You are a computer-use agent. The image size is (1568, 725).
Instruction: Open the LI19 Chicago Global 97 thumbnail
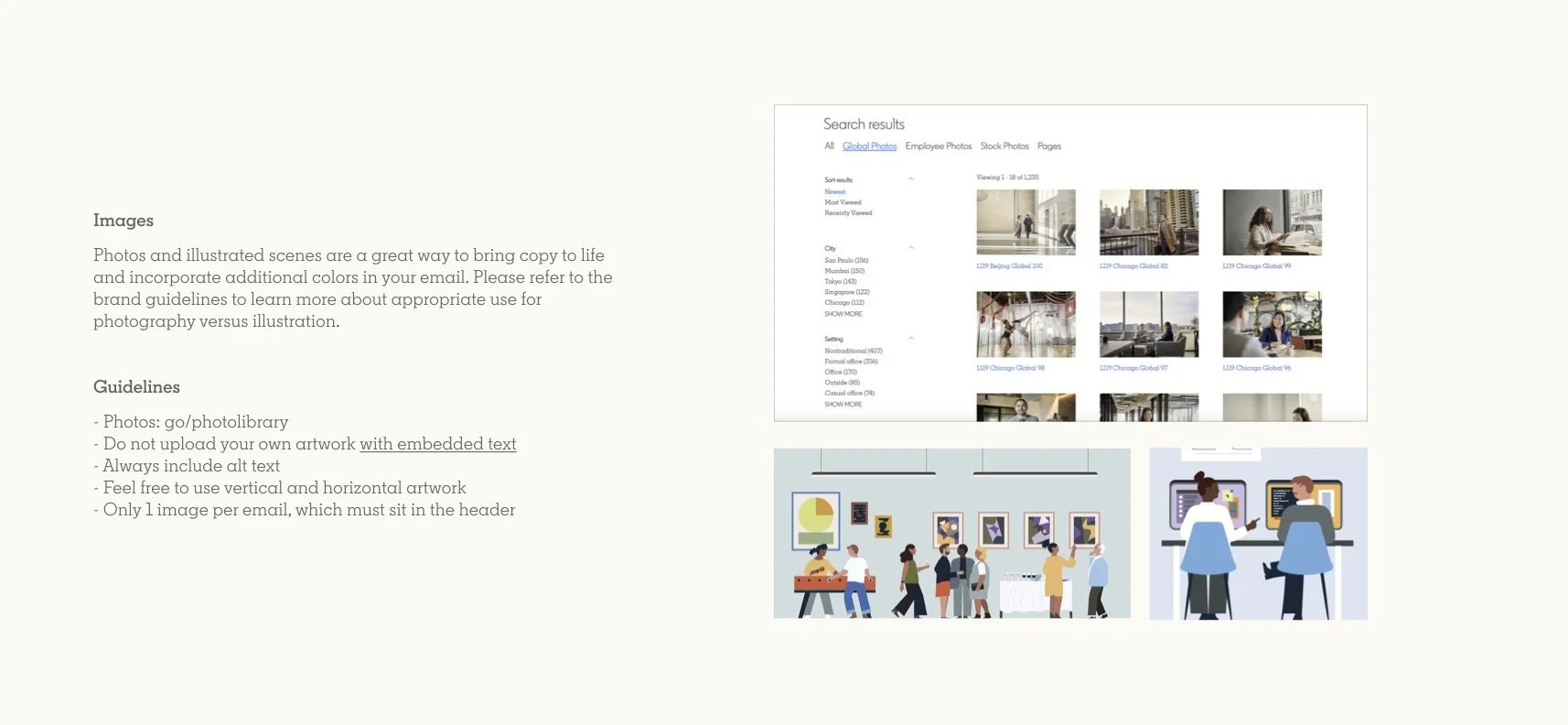(1149, 324)
